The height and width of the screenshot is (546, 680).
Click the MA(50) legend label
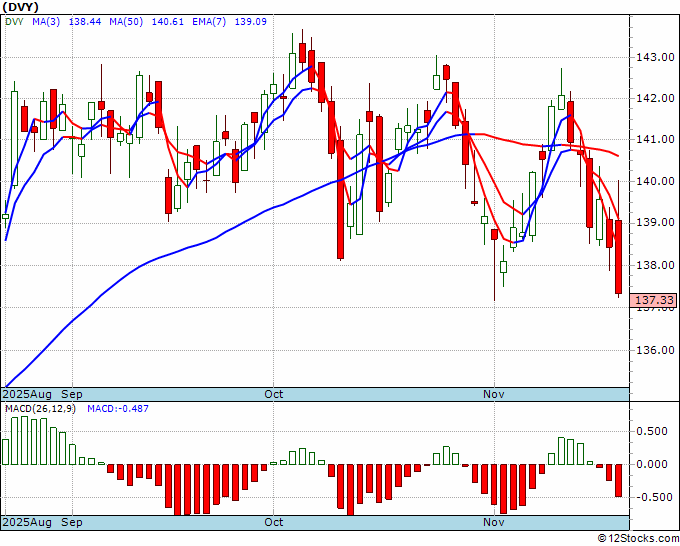click(126, 22)
